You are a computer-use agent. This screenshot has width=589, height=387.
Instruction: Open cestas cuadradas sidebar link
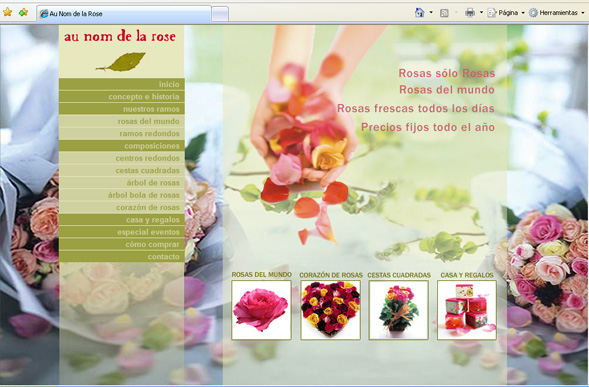(122, 171)
